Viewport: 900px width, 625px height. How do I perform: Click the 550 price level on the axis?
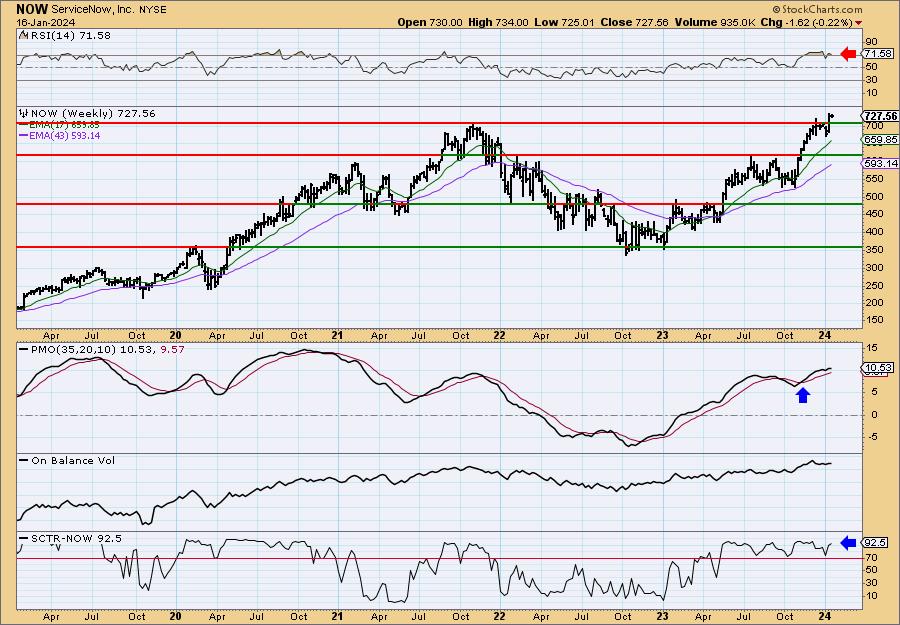pos(874,178)
